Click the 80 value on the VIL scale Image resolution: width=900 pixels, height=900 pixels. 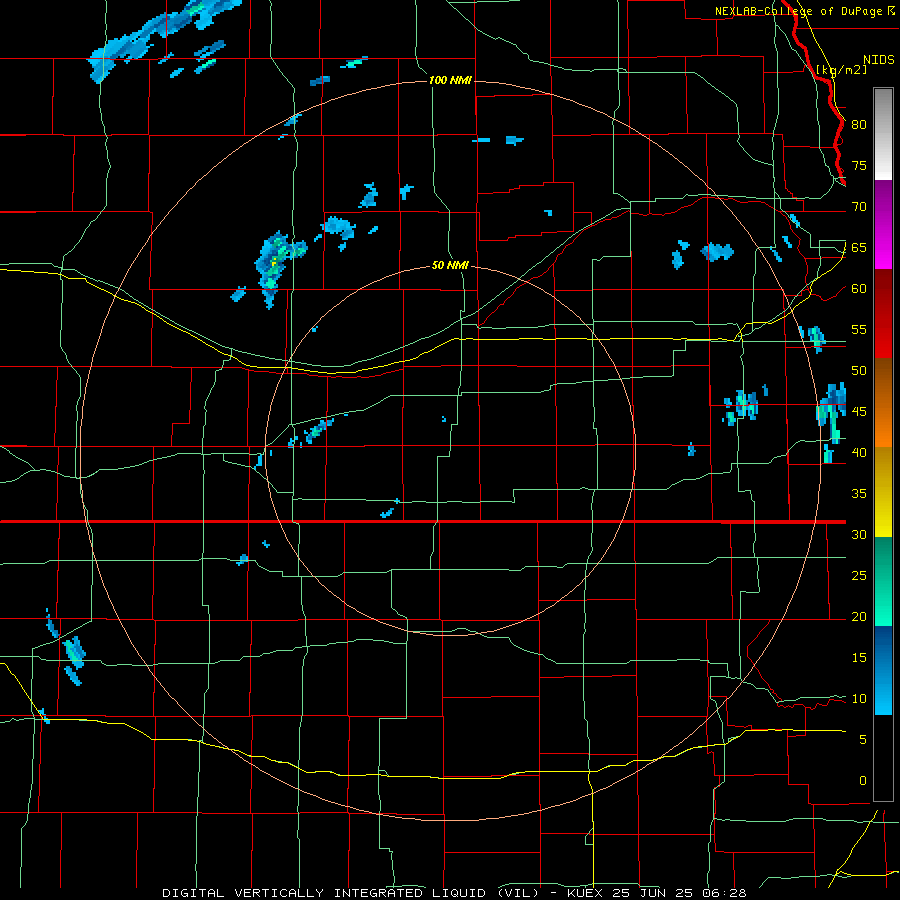click(859, 125)
